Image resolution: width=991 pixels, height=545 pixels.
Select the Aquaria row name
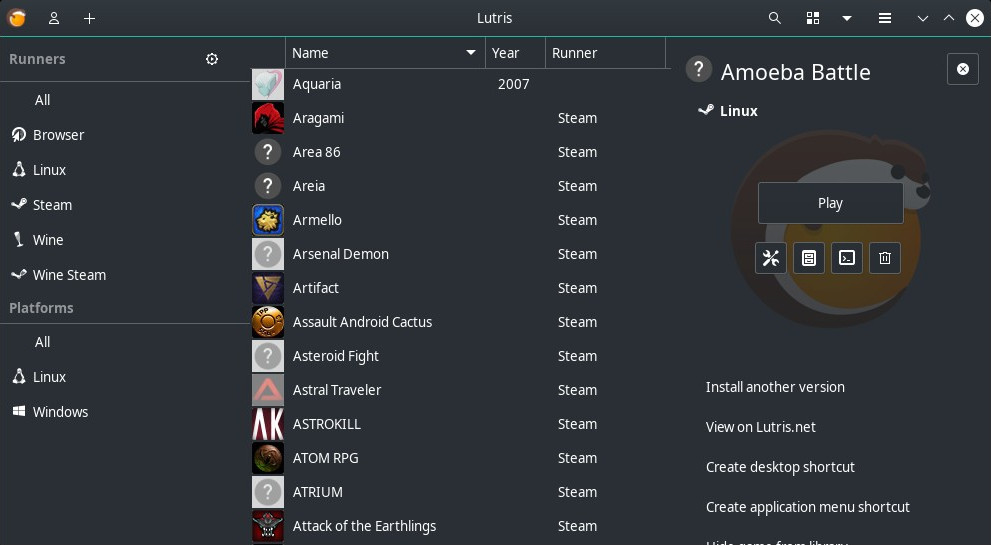[x=317, y=84]
